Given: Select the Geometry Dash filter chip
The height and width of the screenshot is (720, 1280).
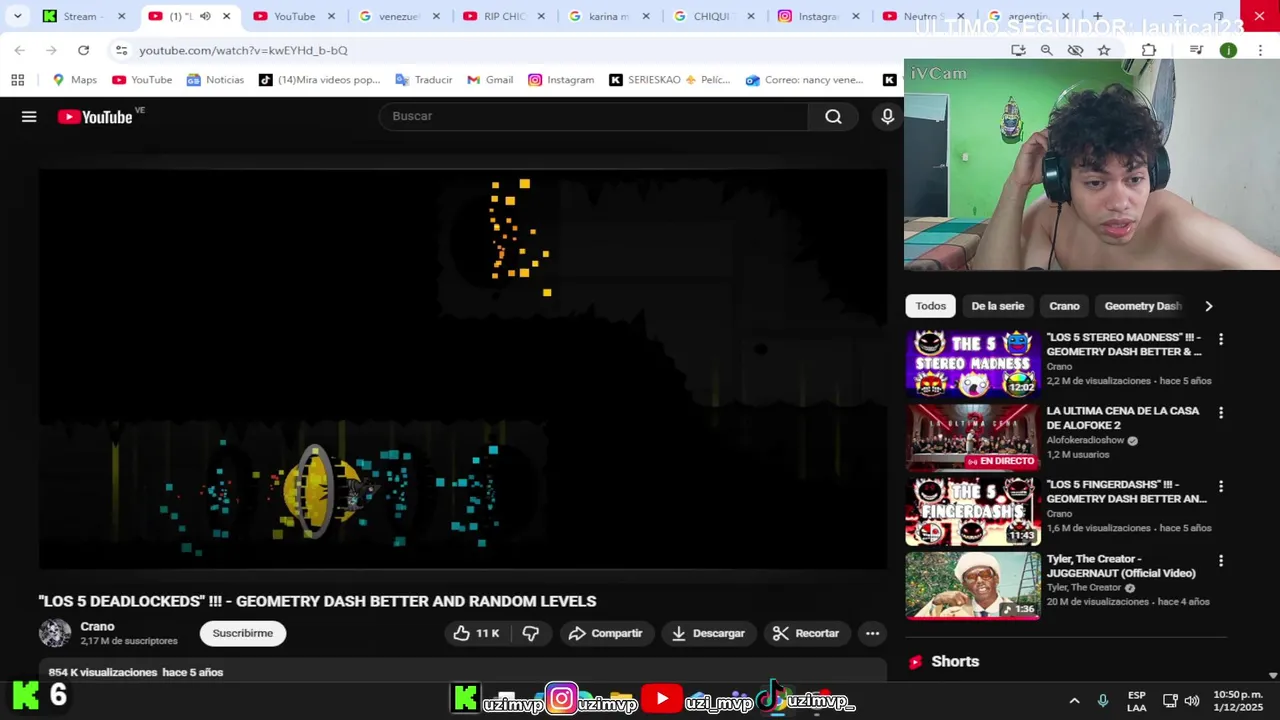Looking at the screenshot, I should [x=1143, y=306].
